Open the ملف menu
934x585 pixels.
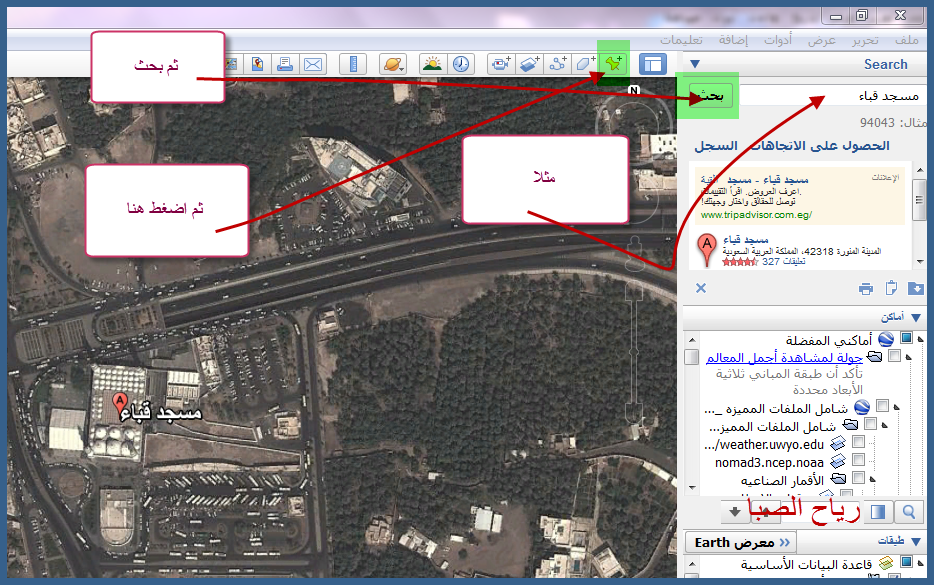pyautogui.click(x=907, y=40)
